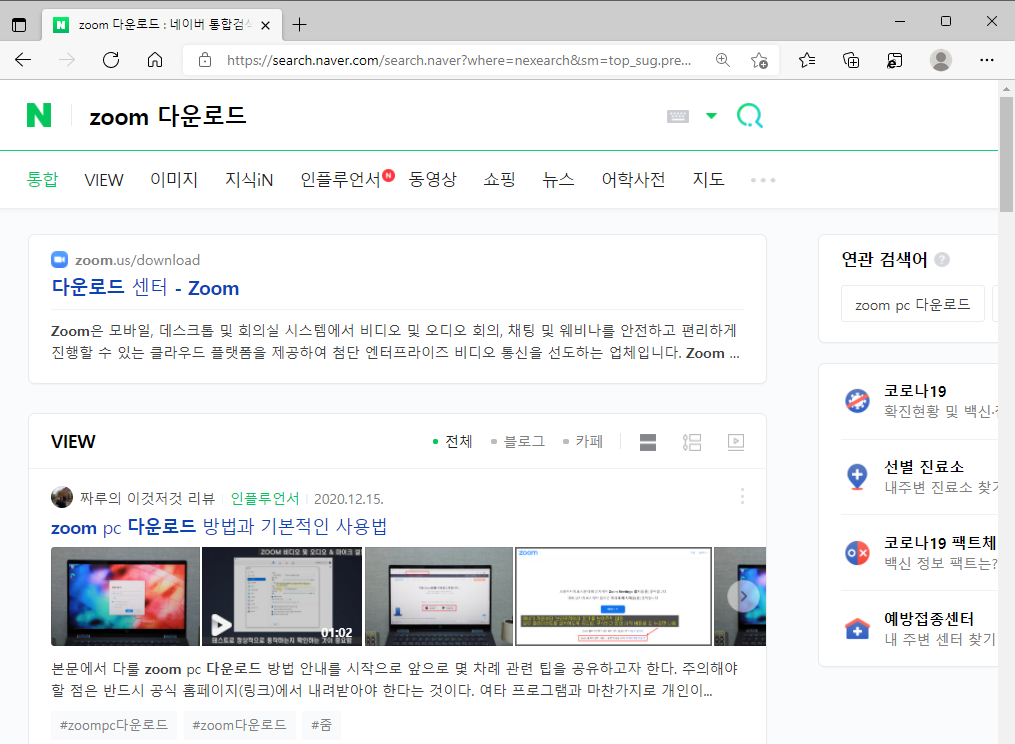Open the zoom webpage screenshot thumbnail
Viewport: 1015px width, 744px height.
tap(614, 596)
